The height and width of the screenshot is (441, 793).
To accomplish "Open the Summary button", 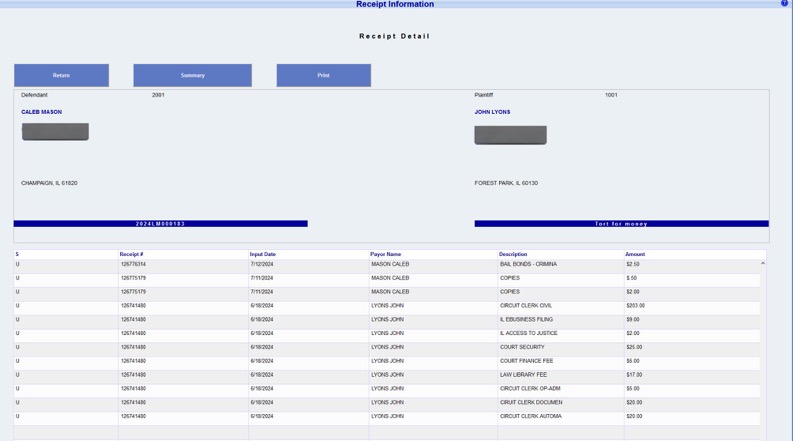I will click(193, 75).
